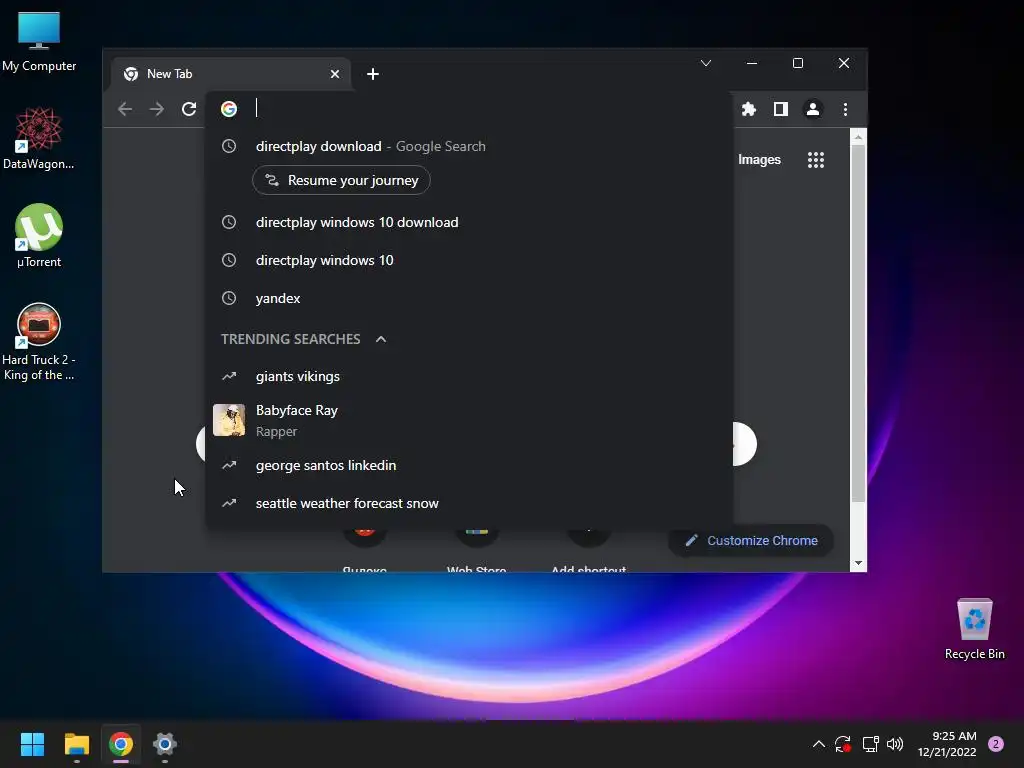Choose the 'directplay download' suggestion
The height and width of the screenshot is (768, 1024).
[x=470, y=146]
